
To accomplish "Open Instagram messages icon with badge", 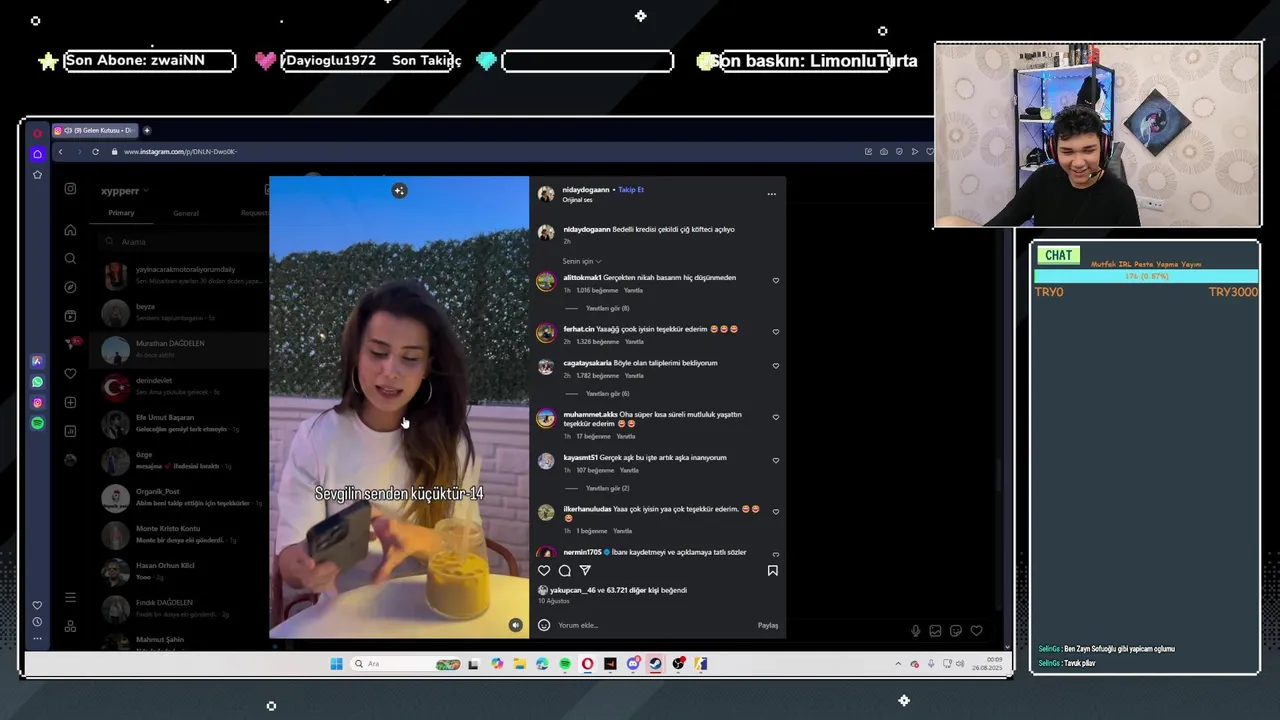I will pyautogui.click(x=71, y=344).
